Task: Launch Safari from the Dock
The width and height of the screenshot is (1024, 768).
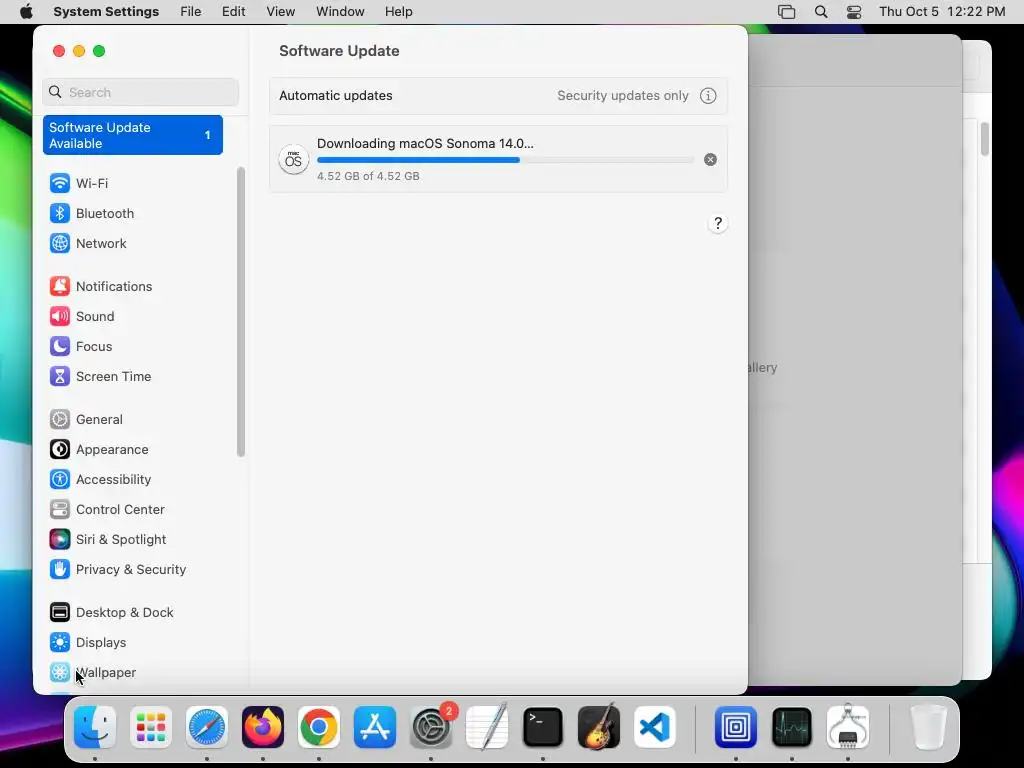Action: click(207, 727)
